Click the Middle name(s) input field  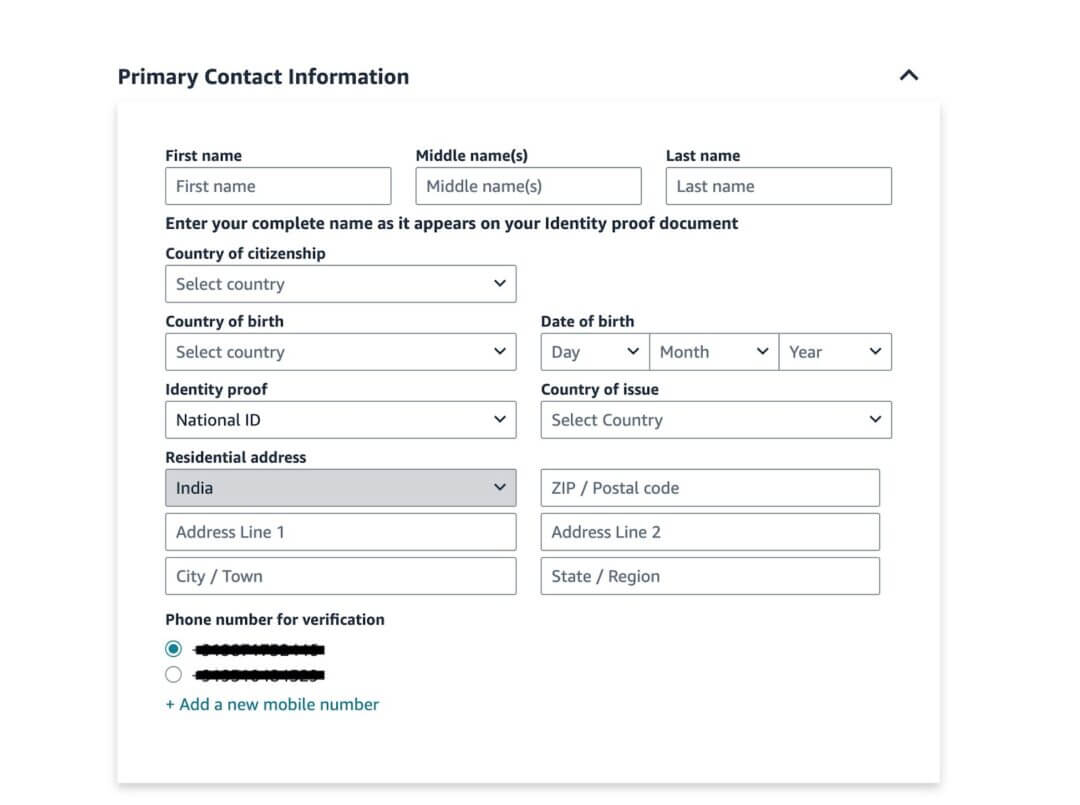point(528,186)
